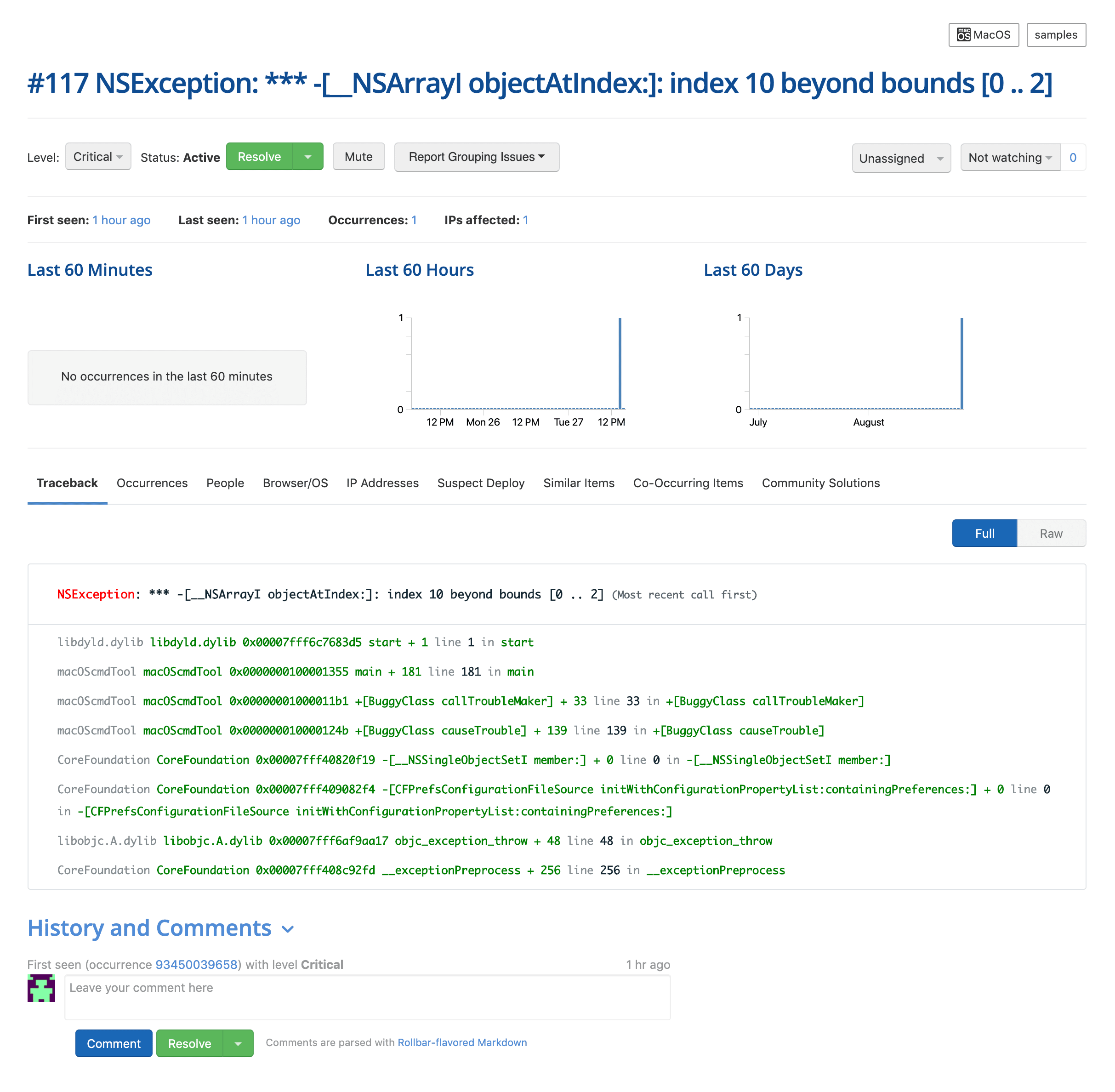Viewport: 1115px width, 1092px height.
Task: Click the samples icon button
Action: pyautogui.click(x=1056, y=35)
